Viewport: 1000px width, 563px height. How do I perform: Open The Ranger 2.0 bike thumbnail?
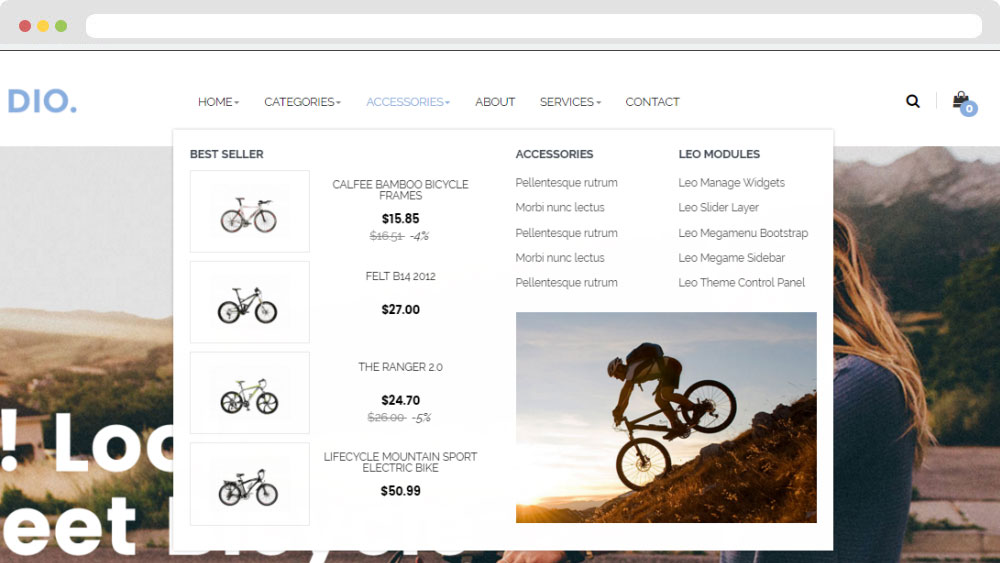[x=249, y=393]
